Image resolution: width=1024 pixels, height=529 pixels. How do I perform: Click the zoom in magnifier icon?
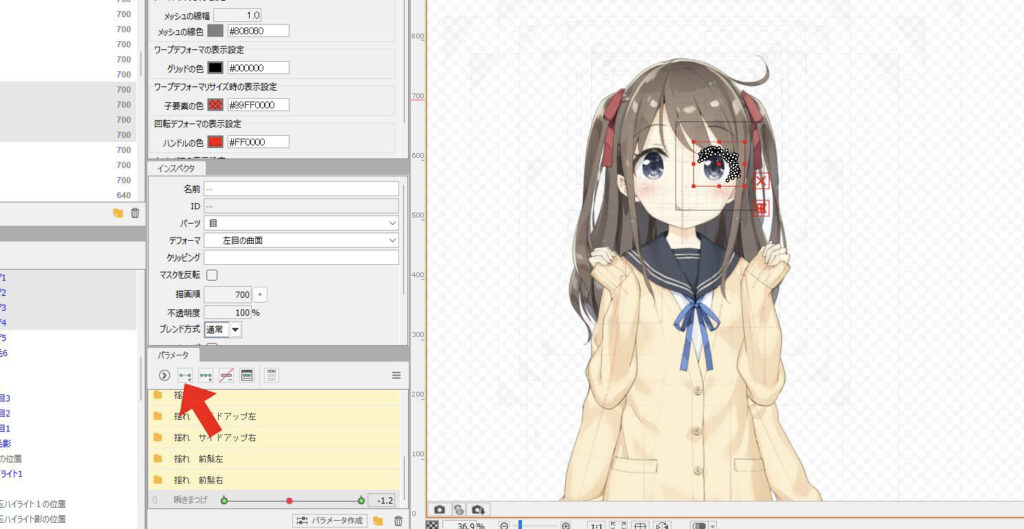click(566, 525)
